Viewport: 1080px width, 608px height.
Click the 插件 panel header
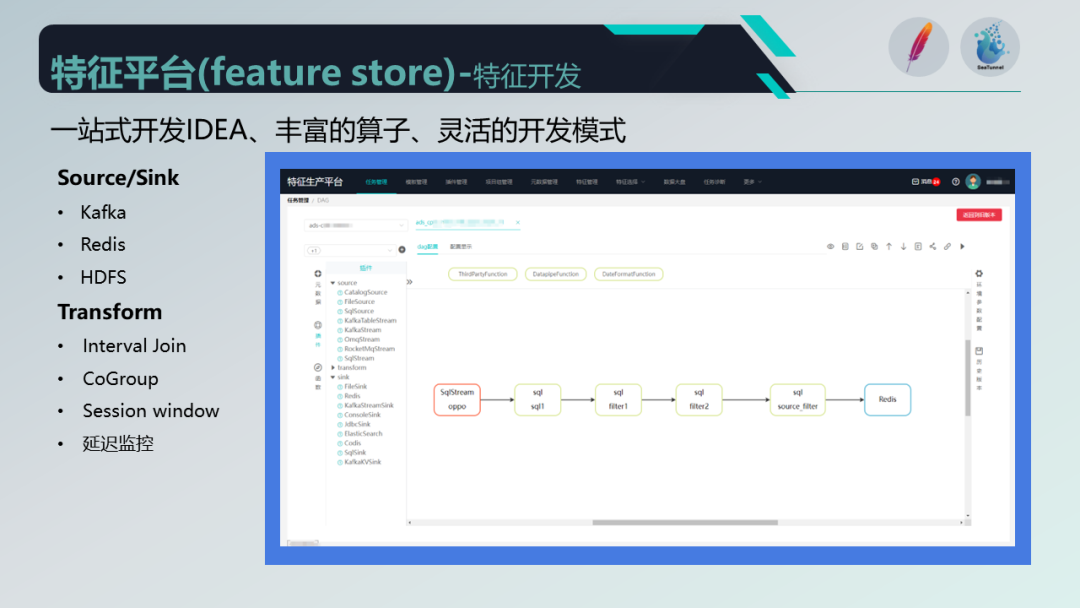pyautogui.click(x=366, y=268)
